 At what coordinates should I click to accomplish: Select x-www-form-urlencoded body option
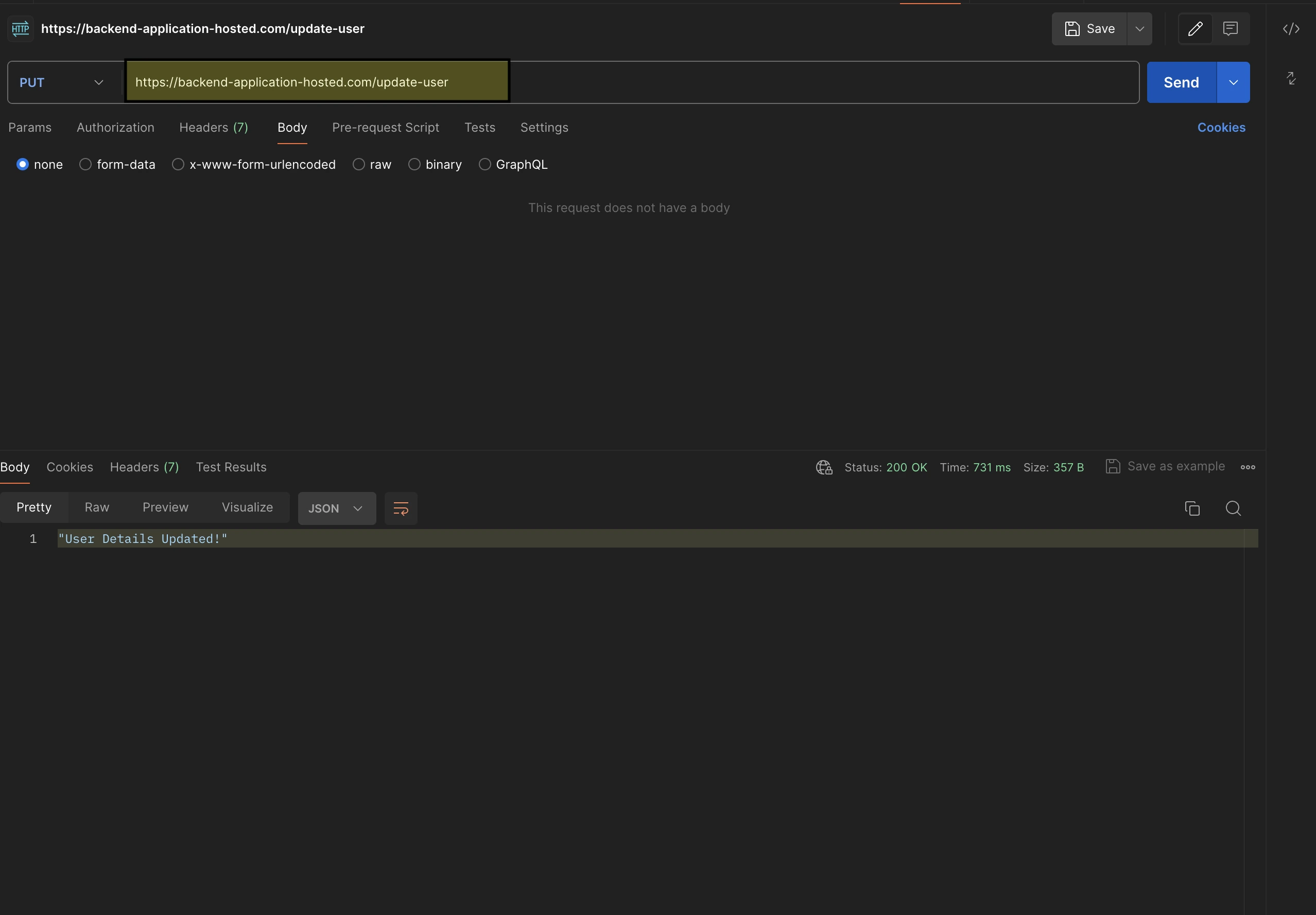tap(178, 165)
